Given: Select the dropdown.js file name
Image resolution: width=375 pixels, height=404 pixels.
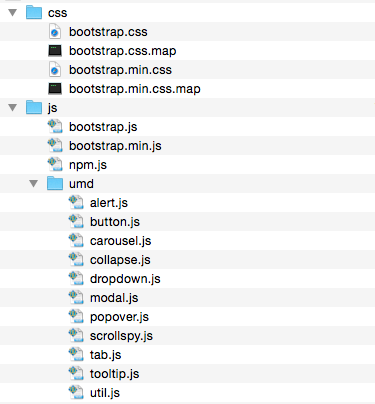Looking at the screenshot, I should pos(125,279).
